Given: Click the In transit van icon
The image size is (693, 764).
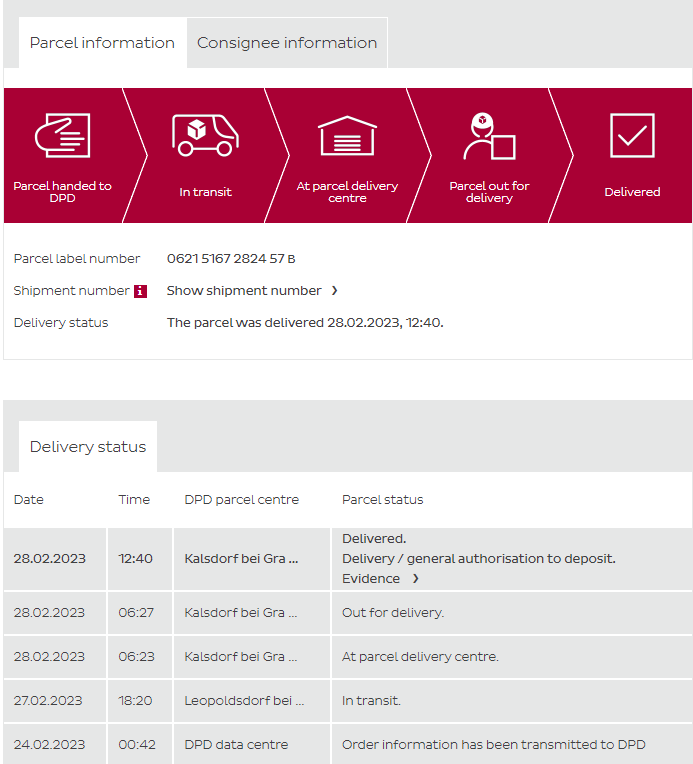Looking at the screenshot, I should pos(205,135).
